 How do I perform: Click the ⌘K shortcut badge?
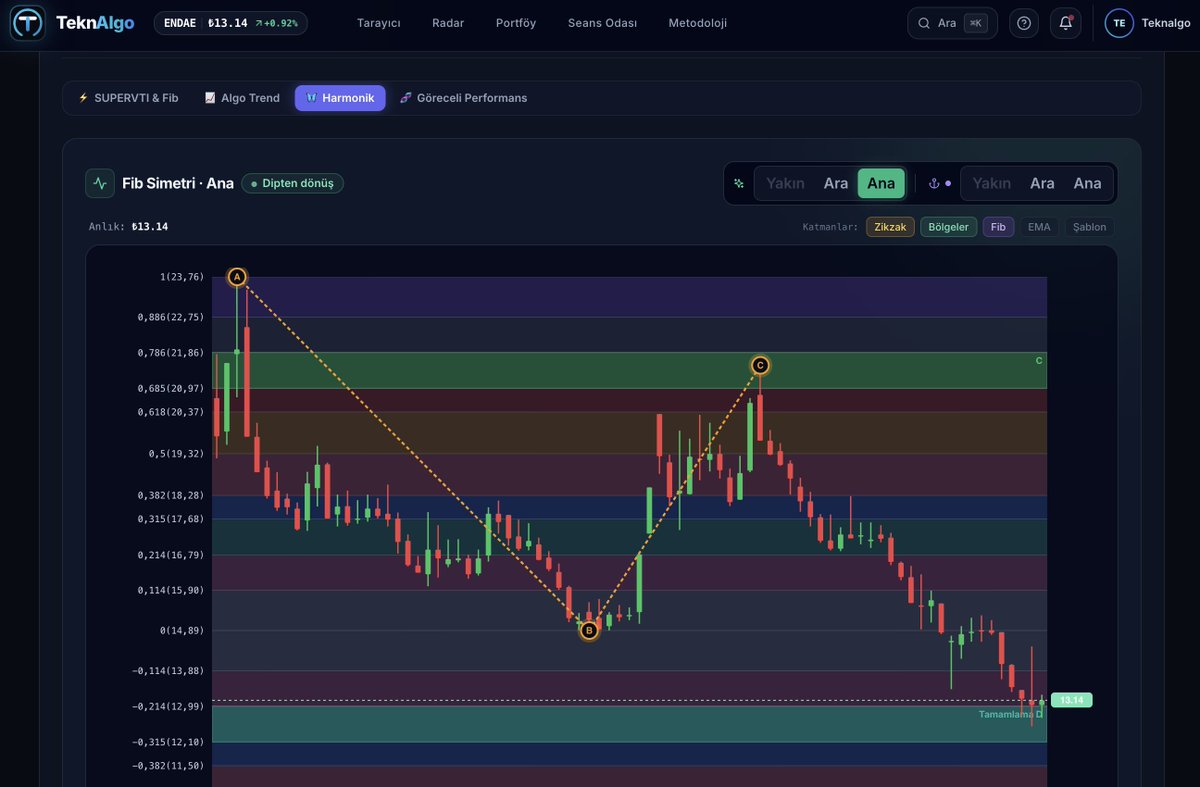[x=975, y=23]
